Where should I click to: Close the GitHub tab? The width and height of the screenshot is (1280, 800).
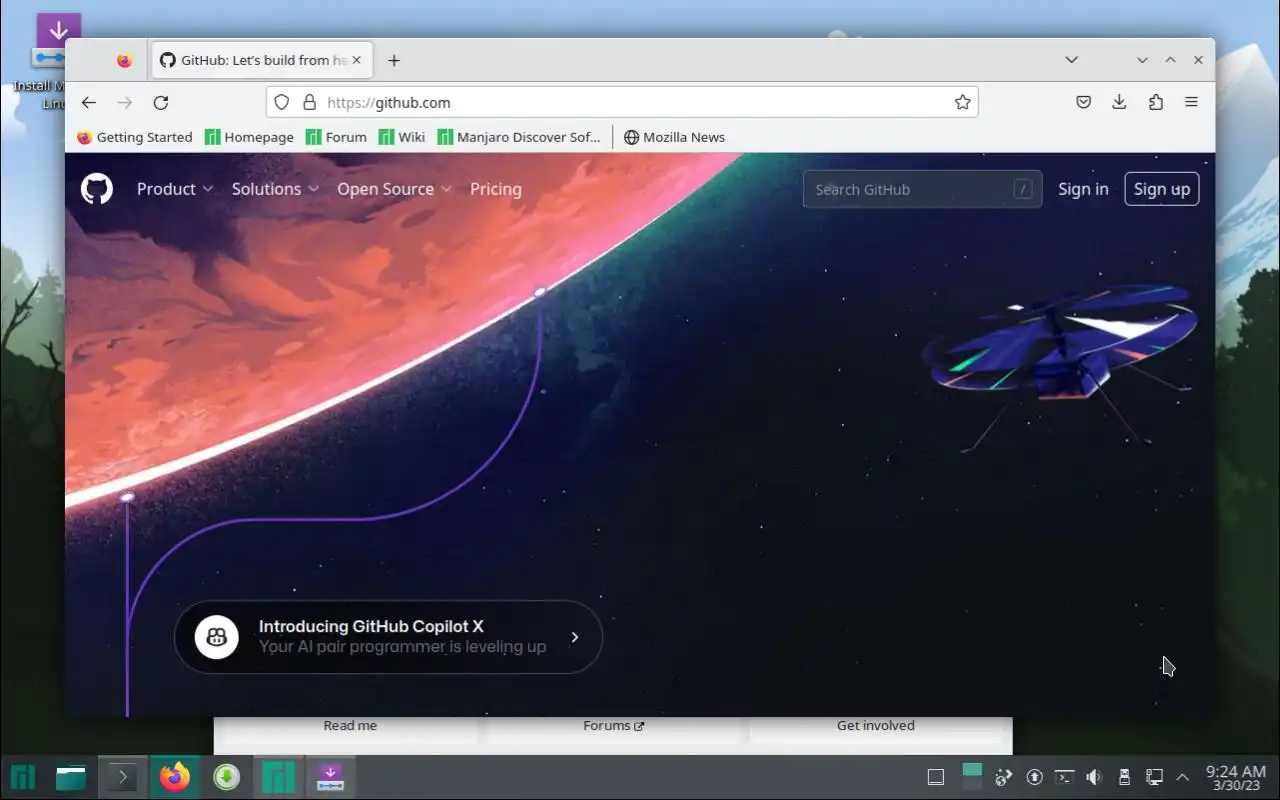356,60
